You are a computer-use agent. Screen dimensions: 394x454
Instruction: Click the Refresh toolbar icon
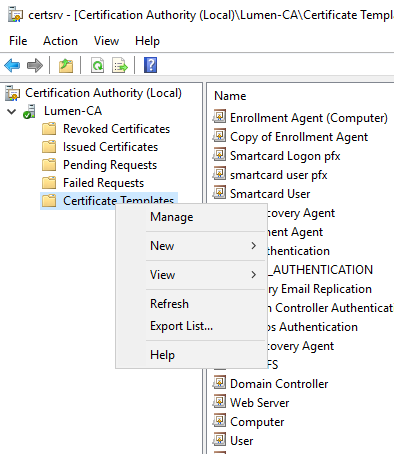tap(97, 65)
